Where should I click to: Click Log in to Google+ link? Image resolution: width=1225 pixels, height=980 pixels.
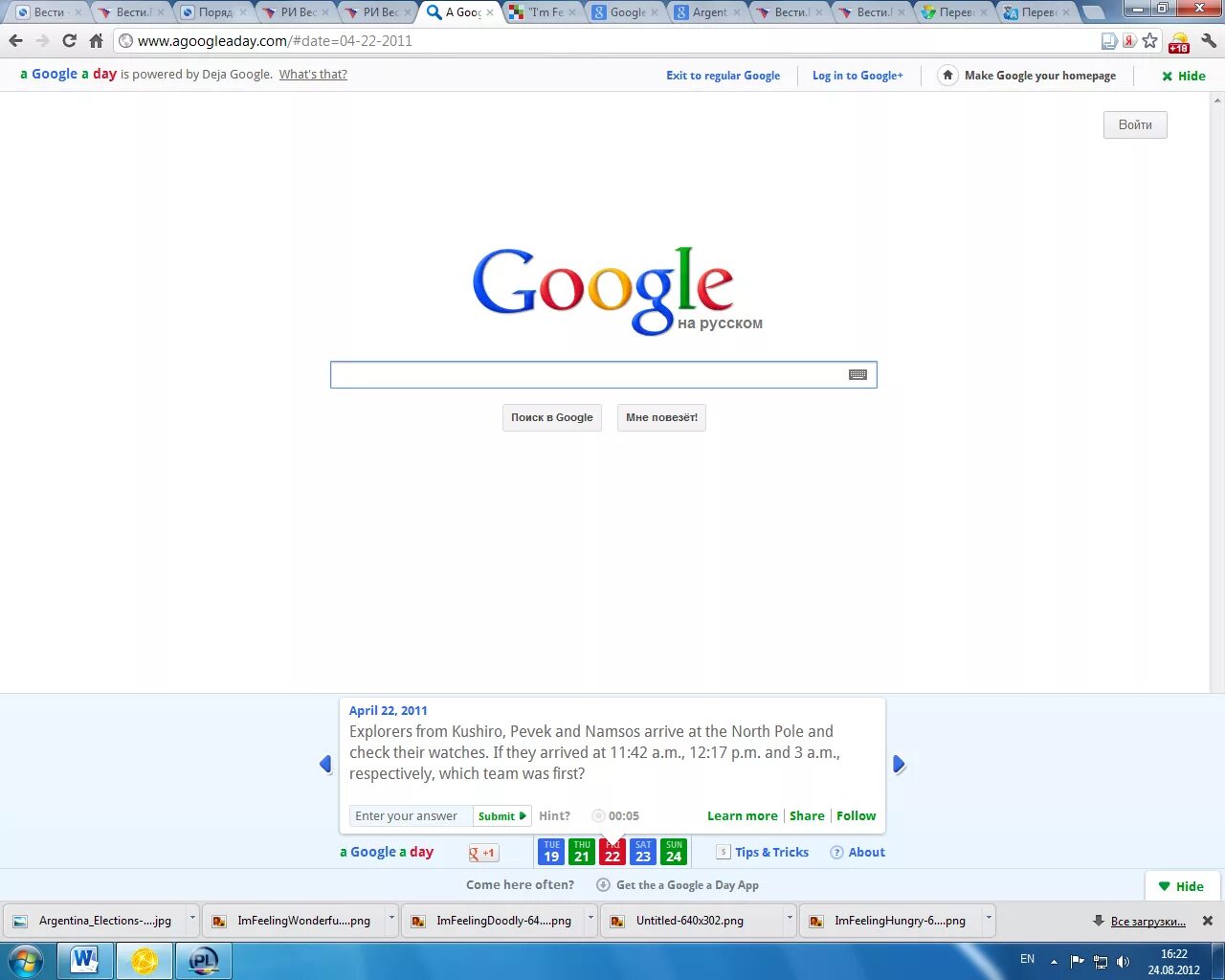point(857,76)
